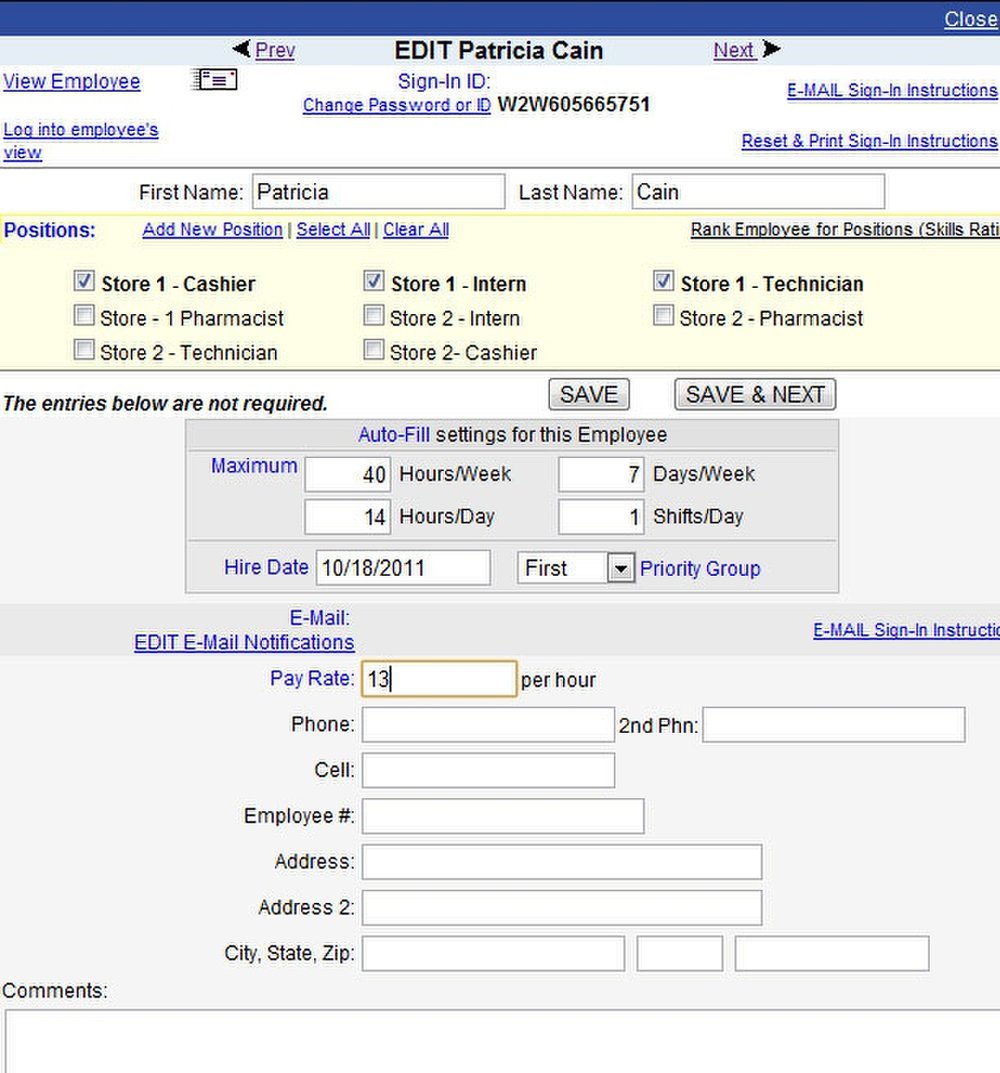Viewport: 1000px width, 1073px height.
Task: Click into the Phone input field
Action: coord(487,724)
